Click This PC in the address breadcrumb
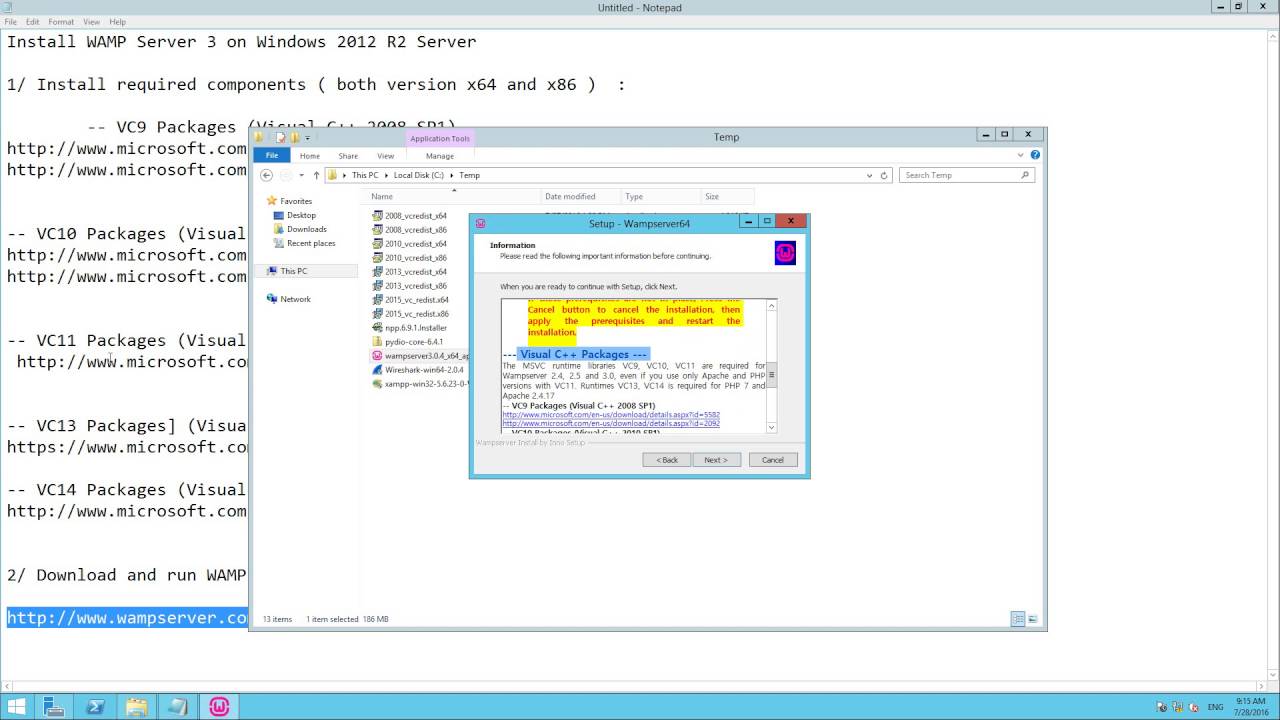The image size is (1280, 720). click(x=365, y=175)
